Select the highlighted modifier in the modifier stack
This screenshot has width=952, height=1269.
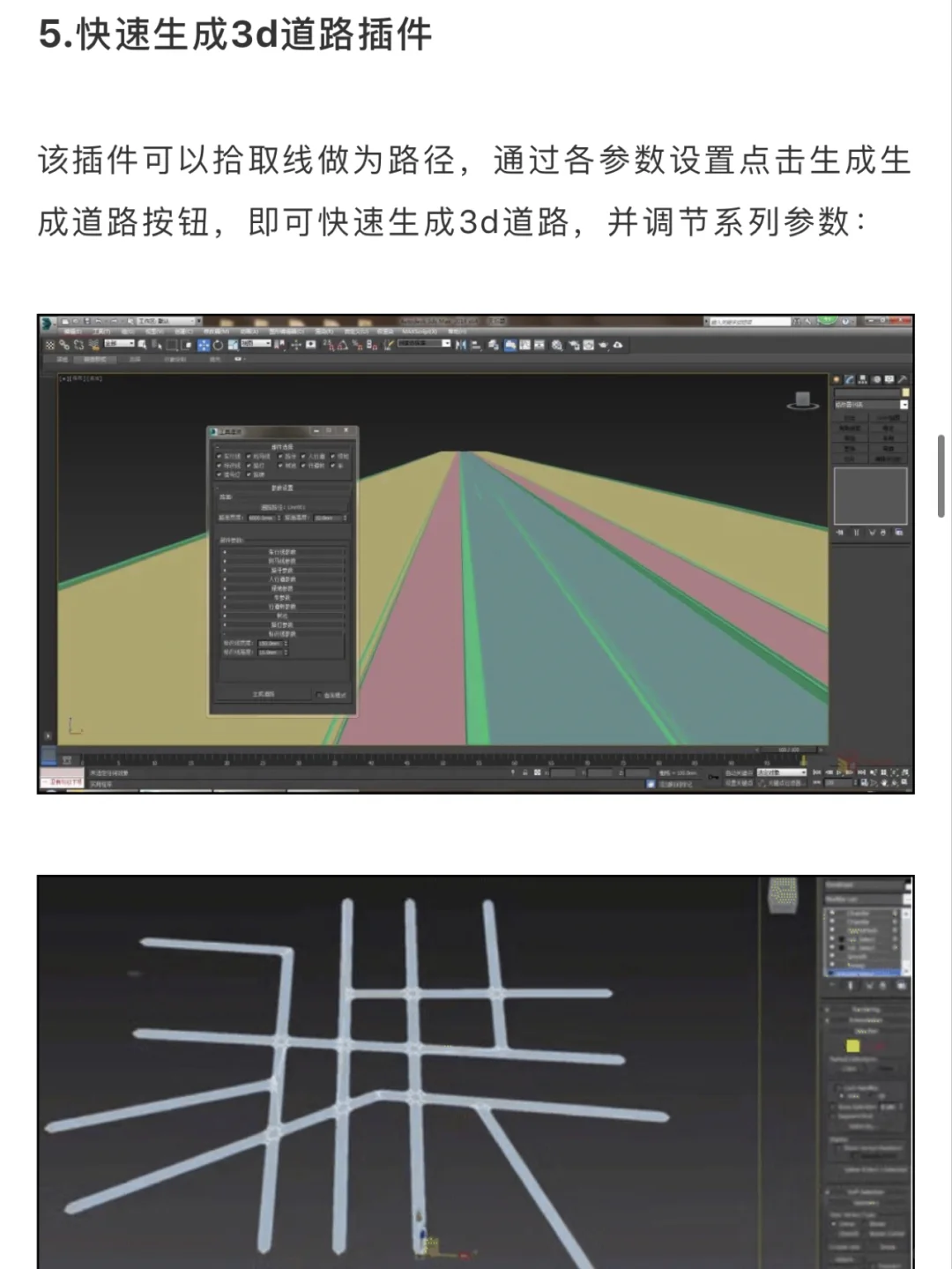(863, 971)
